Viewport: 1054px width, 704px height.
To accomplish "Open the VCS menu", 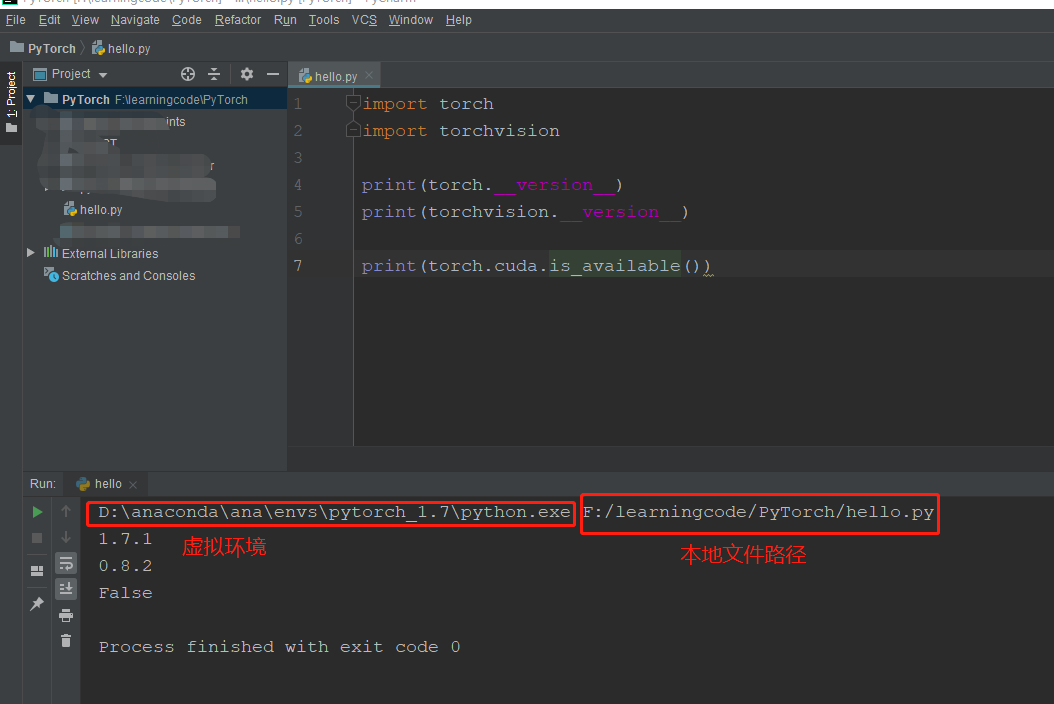I will click(364, 20).
